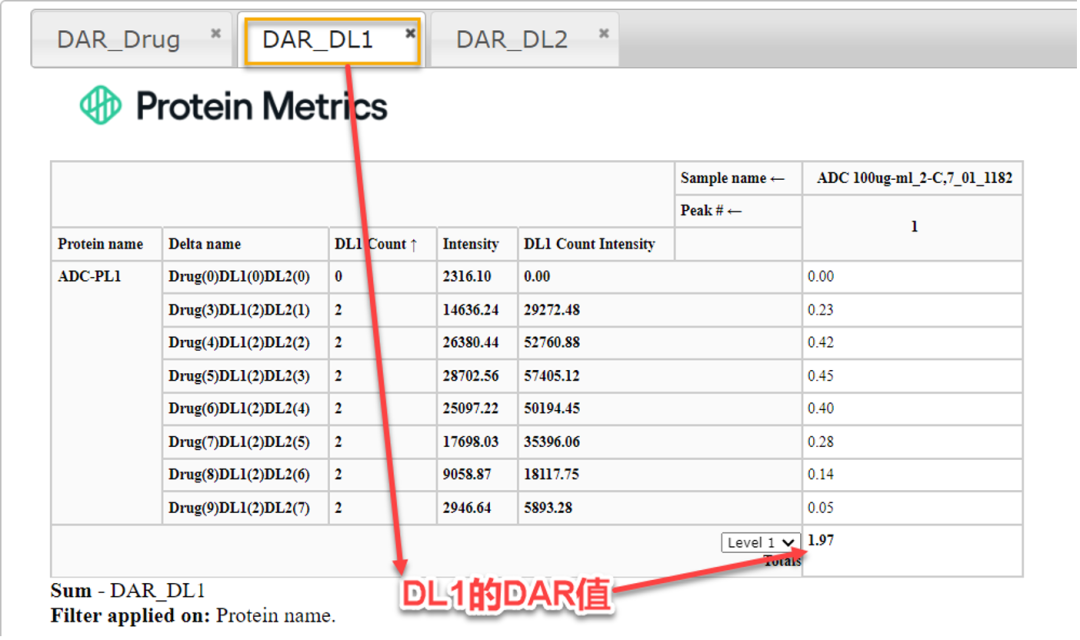1080x640 pixels.
Task: Close the DAR_DL2 tab
Action: click(x=604, y=33)
